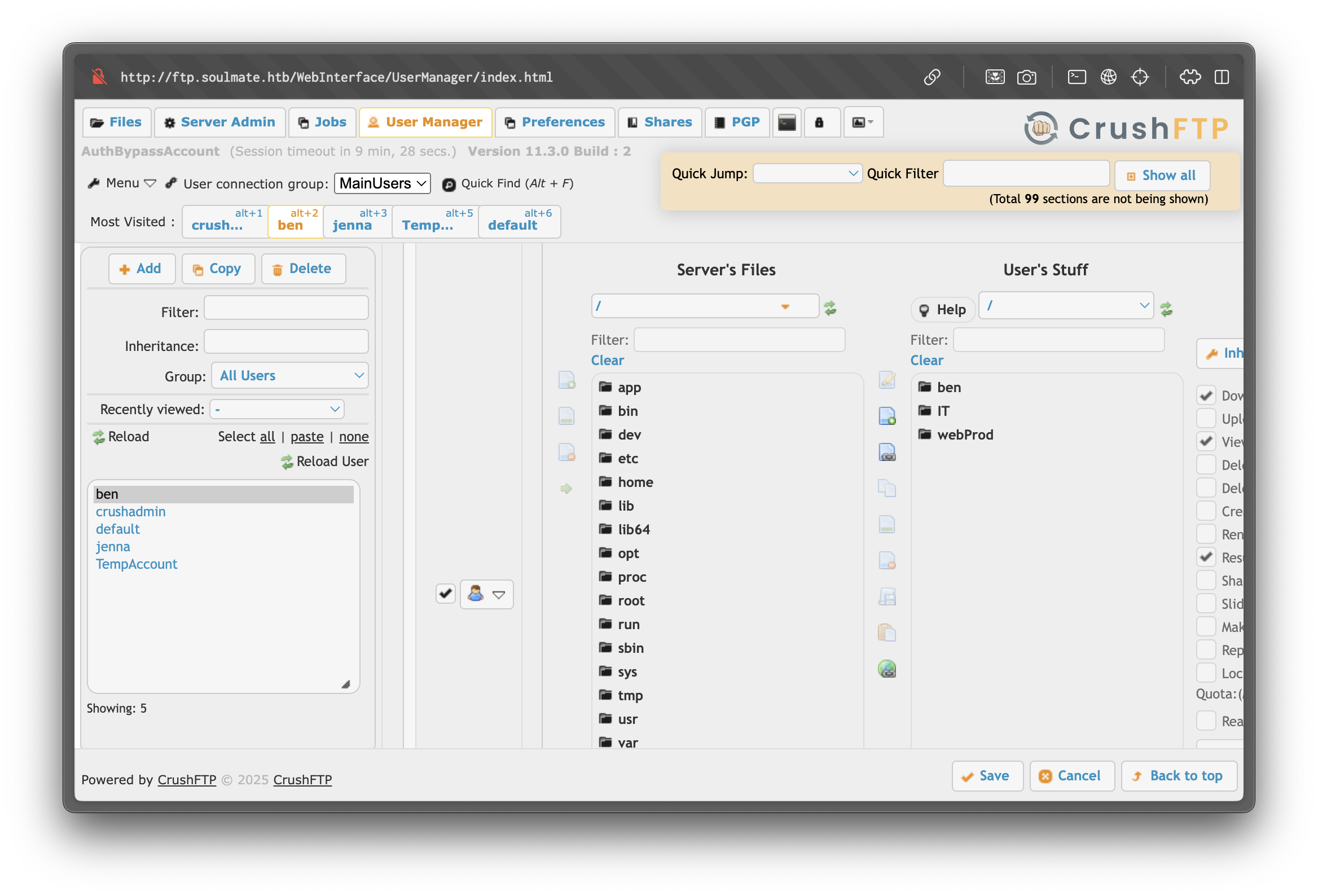1318x896 pixels.
Task: Open the Quick Jump dropdown
Action: pyautogui.click(x=806, y=174)
